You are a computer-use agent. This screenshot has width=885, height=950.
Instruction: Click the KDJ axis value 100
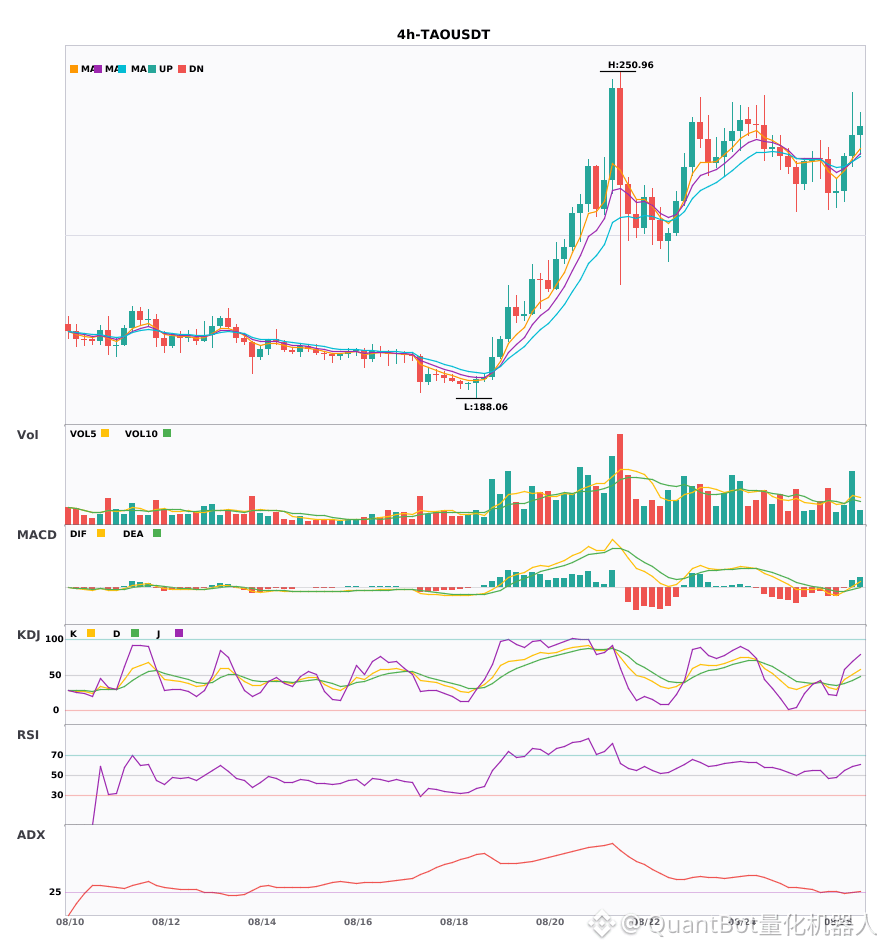54,639
